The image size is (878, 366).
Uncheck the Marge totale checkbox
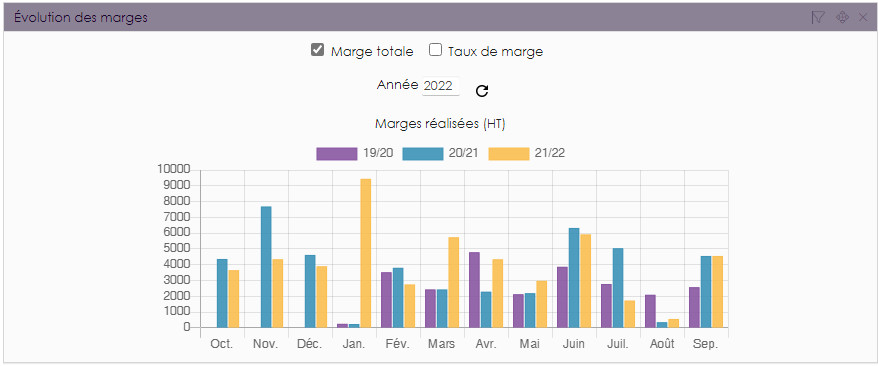coord(317,50)
